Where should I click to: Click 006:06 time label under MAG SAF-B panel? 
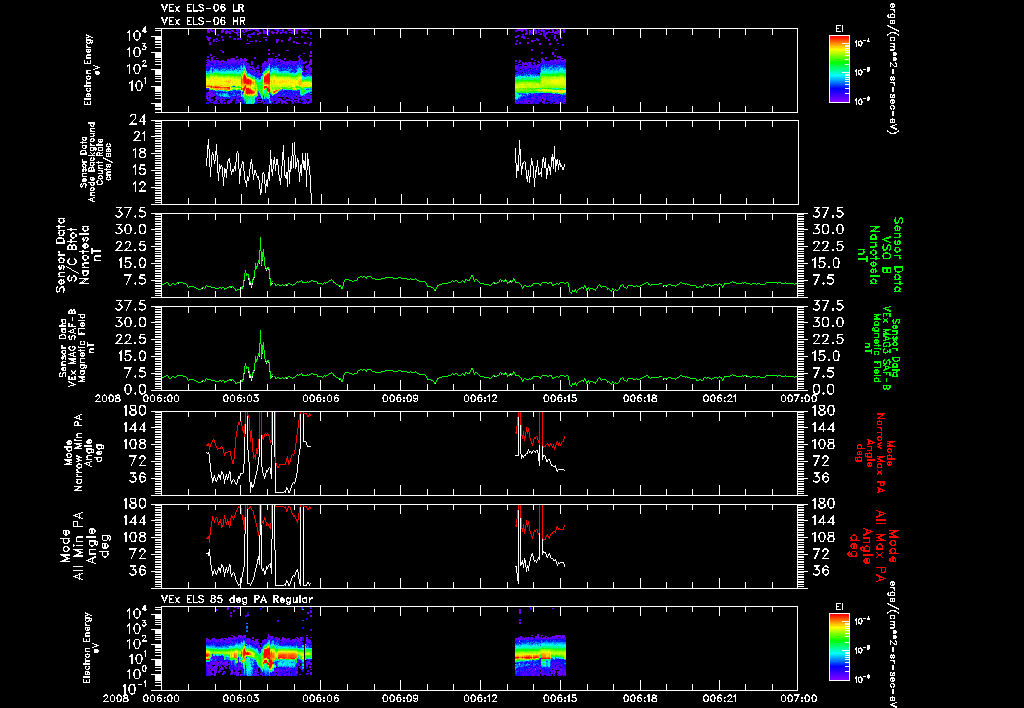321,398
